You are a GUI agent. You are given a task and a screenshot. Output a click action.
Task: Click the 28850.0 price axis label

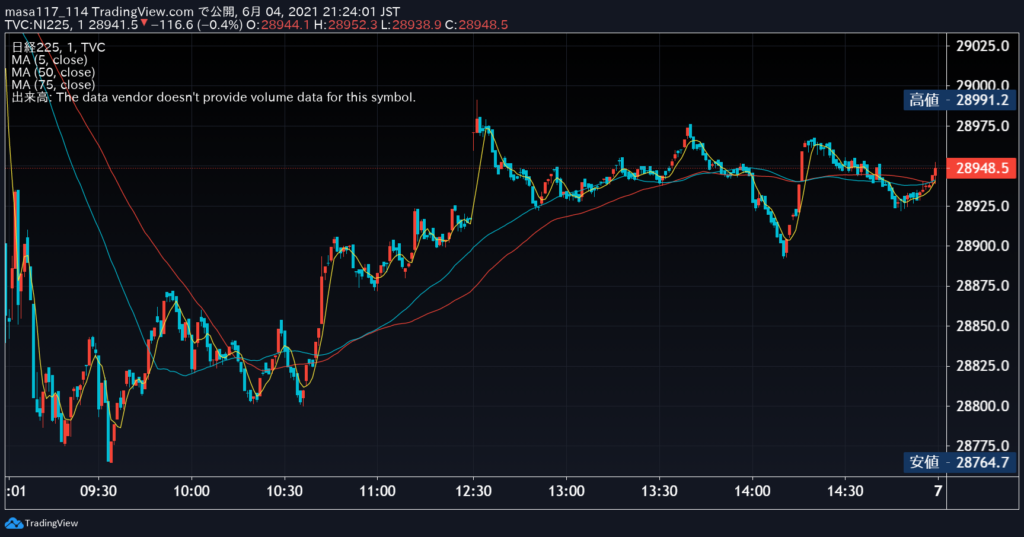tap(982, 326)
